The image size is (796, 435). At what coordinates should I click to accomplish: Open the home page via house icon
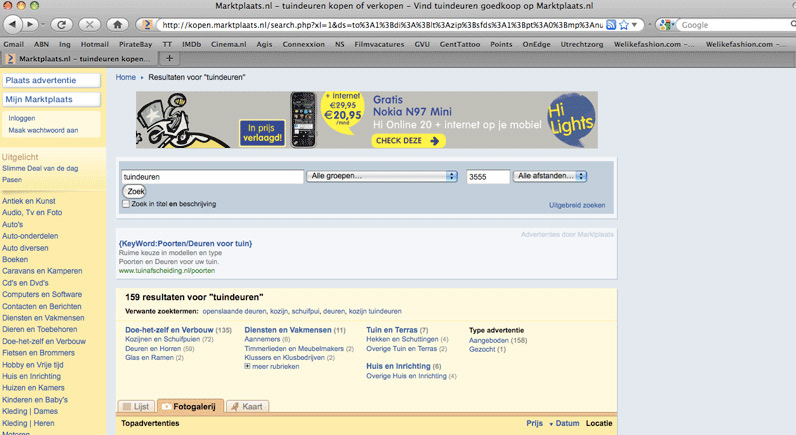[x=117, y=24]
